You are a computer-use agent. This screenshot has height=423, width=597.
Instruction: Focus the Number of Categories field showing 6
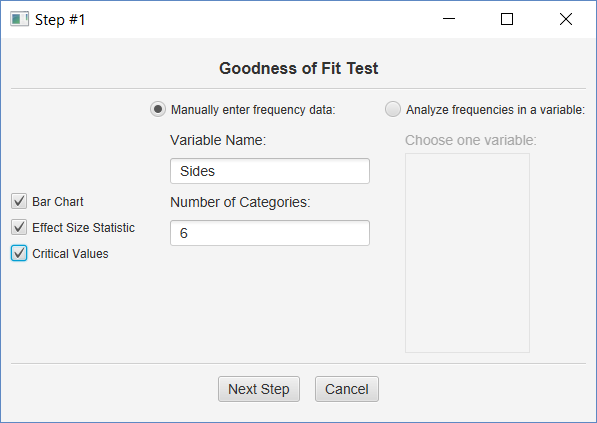270,233
